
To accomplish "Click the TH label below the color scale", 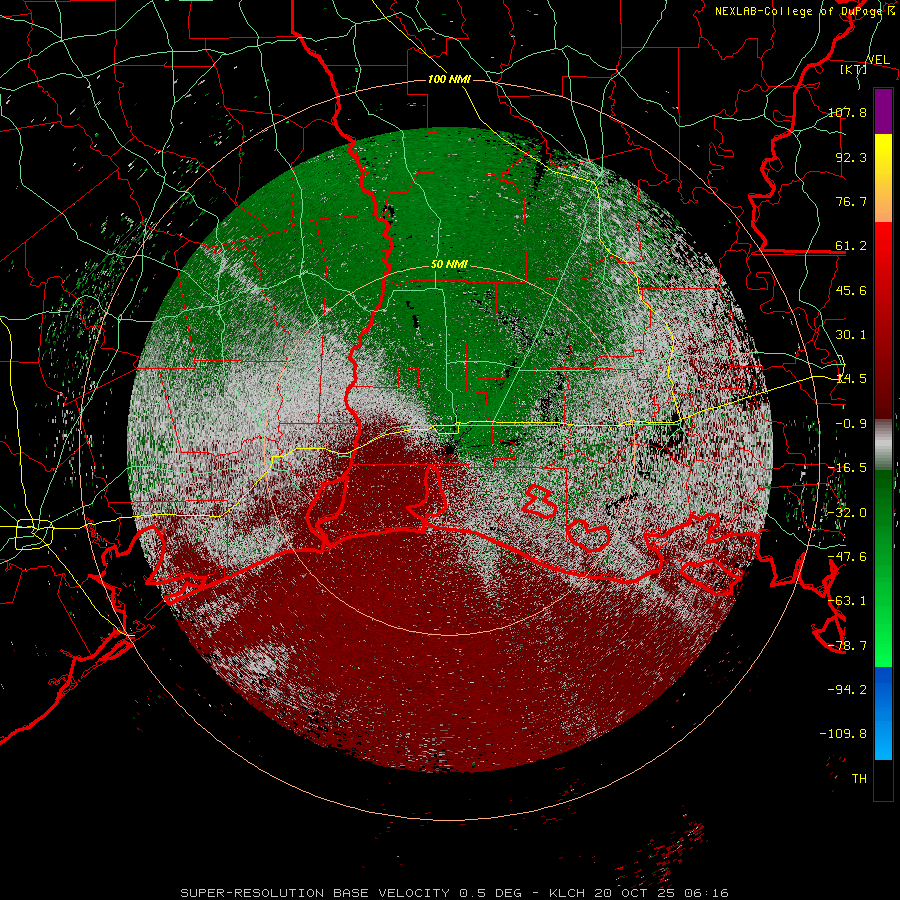I will tap(859, 779).
